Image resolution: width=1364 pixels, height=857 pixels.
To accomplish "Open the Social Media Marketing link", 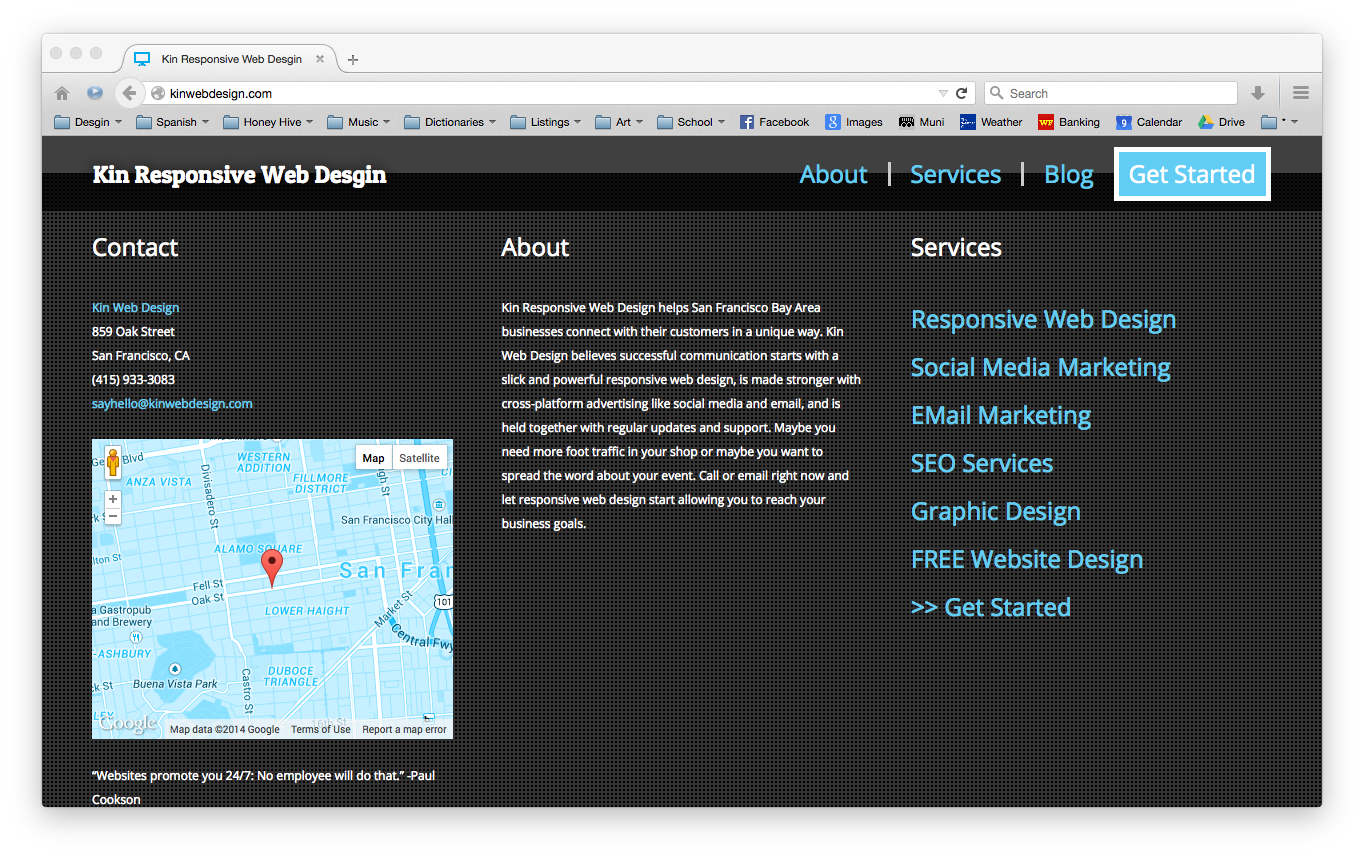I will point(1041,367).
